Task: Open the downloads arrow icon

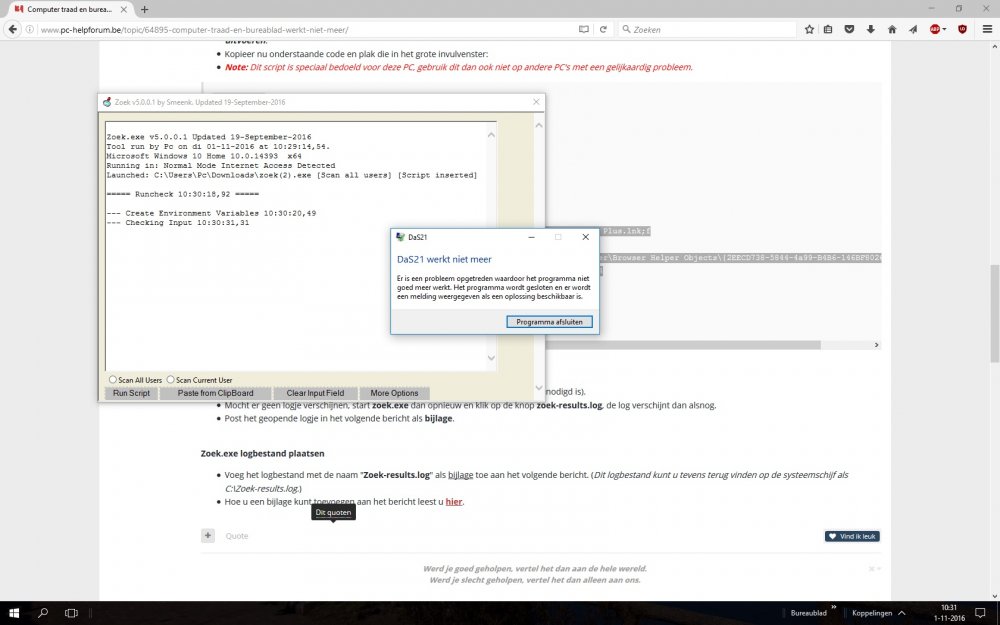Action: pyautogui.click(x=871, y=29)
